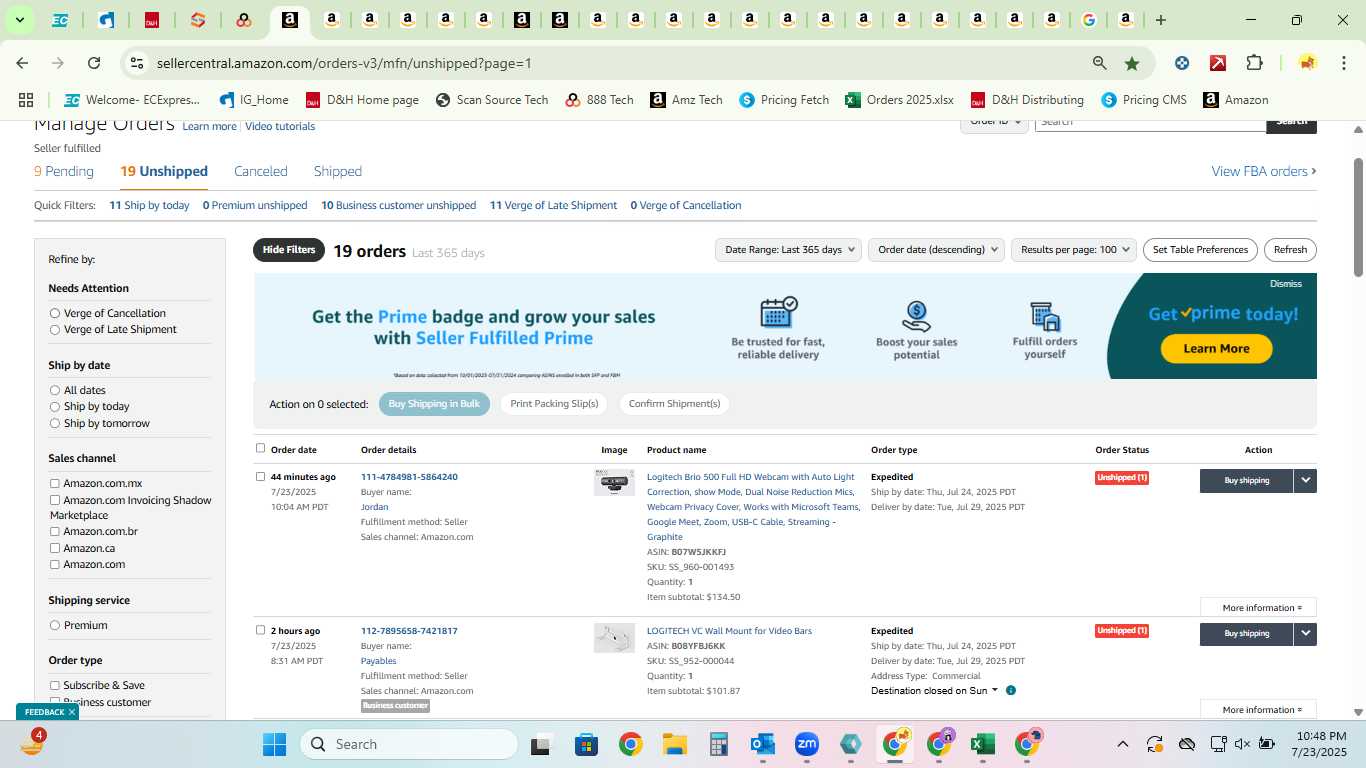Image resolution: width=1366 pixels, height=768 pixels.
Task: Select Premium shipping service radio
Action: (x=55, y=625)
